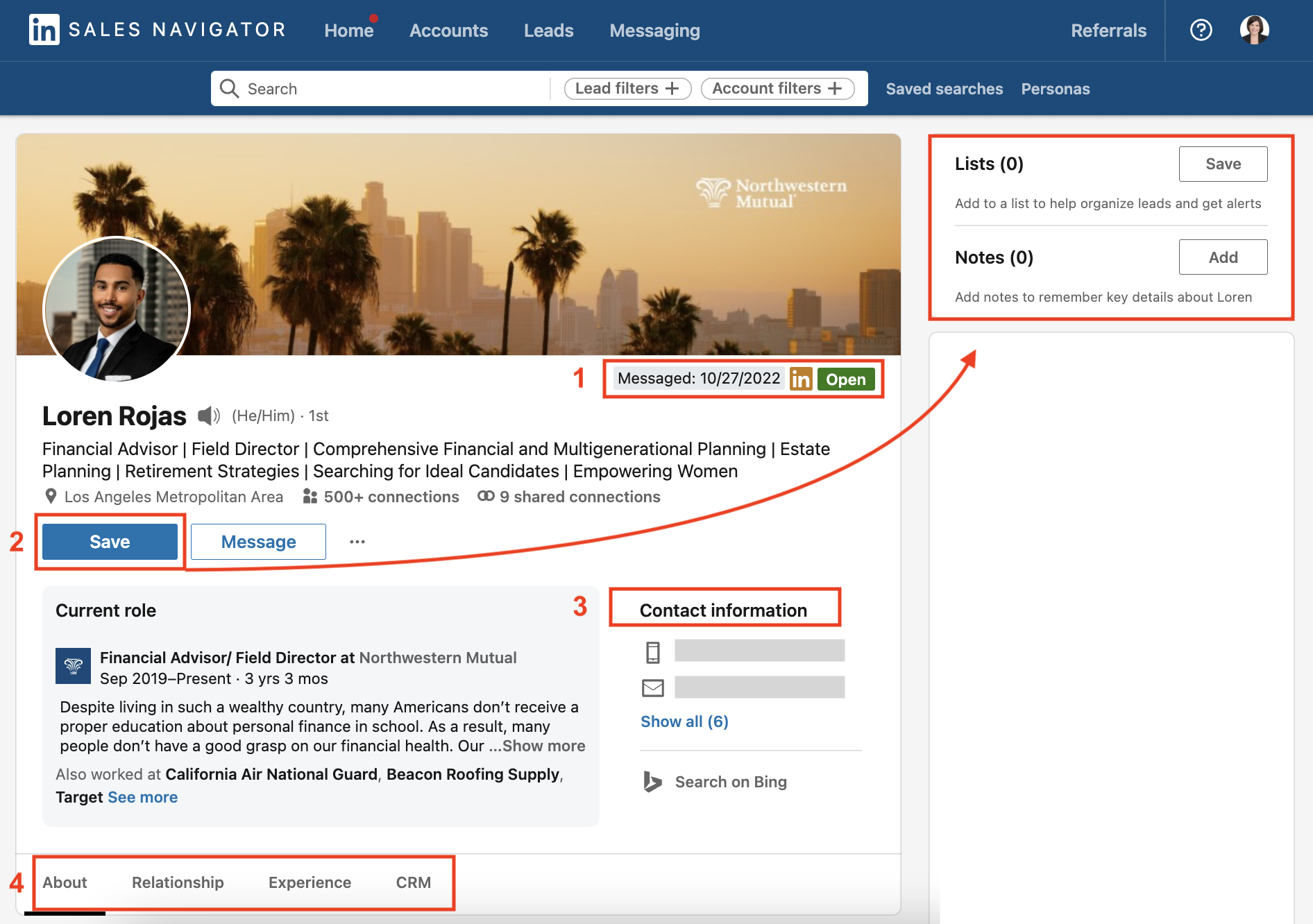Click Beacon Roofing Supply text
The height and width of the screenshot is (924, 1313).
473,774
